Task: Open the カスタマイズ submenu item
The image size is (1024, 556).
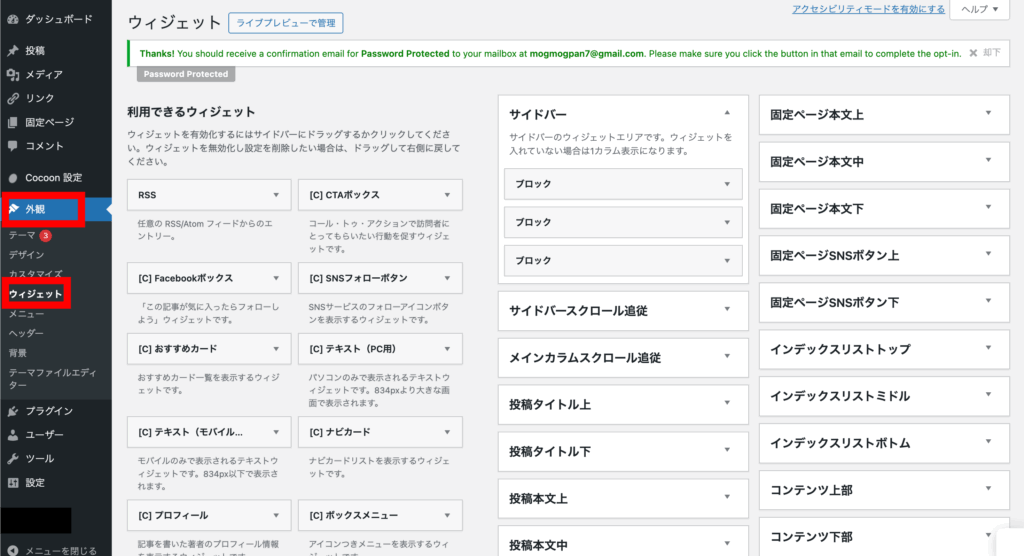Action: pyautogui.click(x=35, y=274)
